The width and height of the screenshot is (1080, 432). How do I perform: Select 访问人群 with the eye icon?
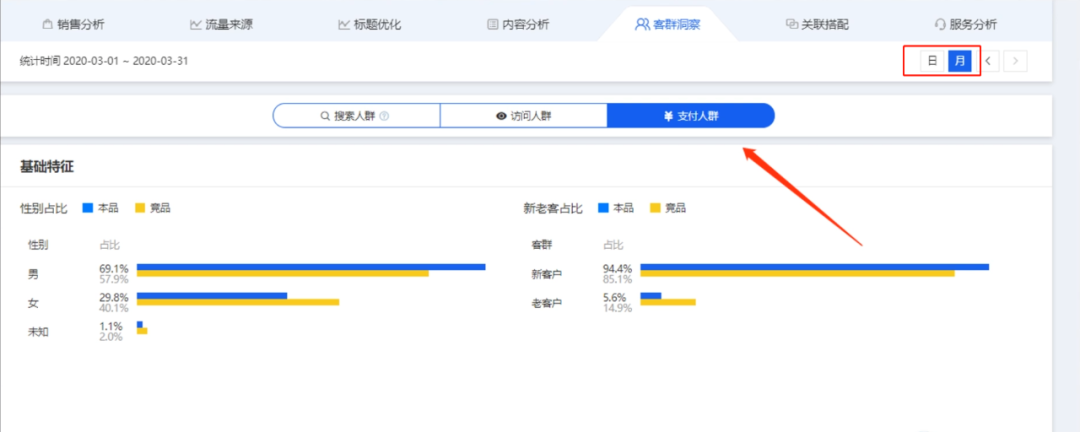click(523, 116)
